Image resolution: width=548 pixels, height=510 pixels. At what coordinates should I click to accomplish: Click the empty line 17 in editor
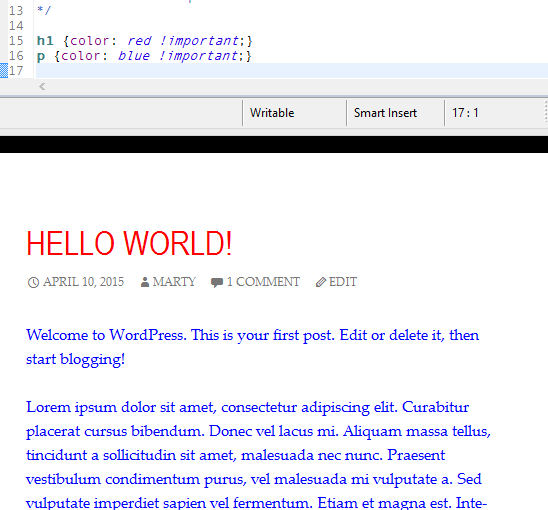(x=291, y=71)
